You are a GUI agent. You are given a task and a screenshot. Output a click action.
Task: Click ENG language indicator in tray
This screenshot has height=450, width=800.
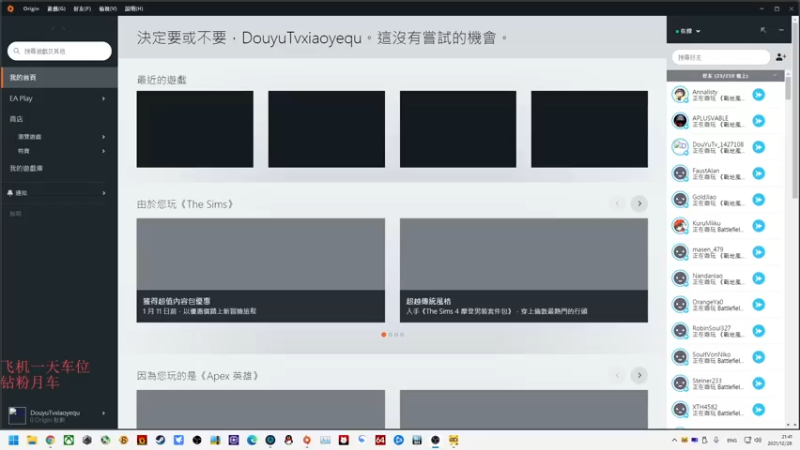click(x=732, y=440)
